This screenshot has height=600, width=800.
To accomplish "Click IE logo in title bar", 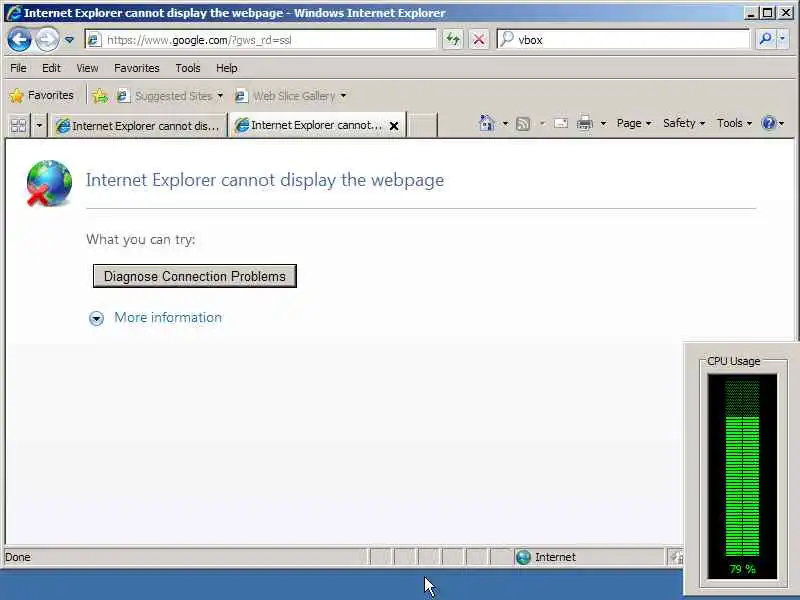I will point(14,12).
